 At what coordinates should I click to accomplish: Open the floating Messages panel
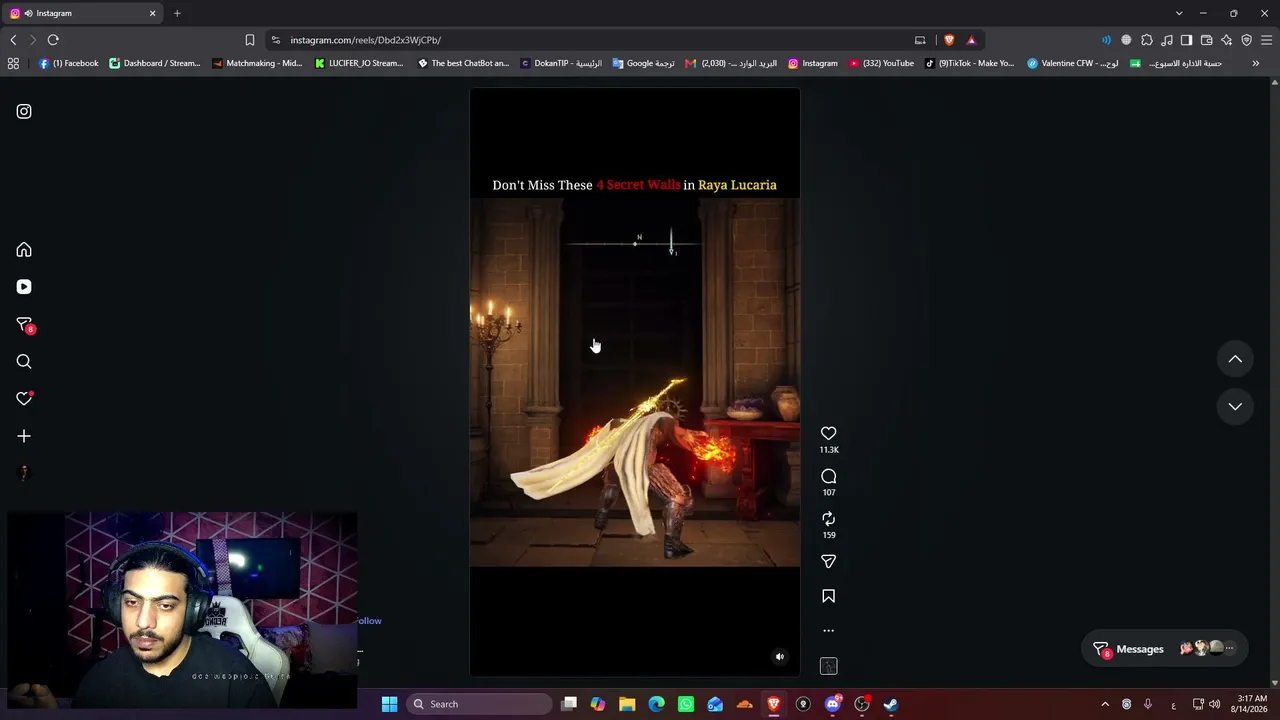(x=1164, y=649)
